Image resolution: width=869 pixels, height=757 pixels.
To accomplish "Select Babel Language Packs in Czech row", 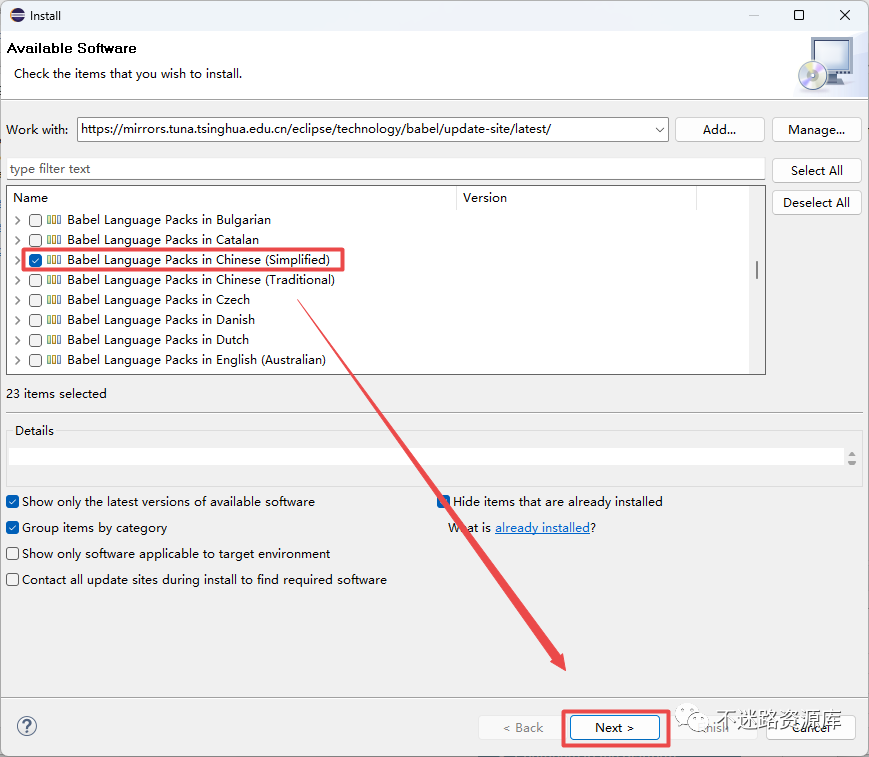I will point(159,300).
